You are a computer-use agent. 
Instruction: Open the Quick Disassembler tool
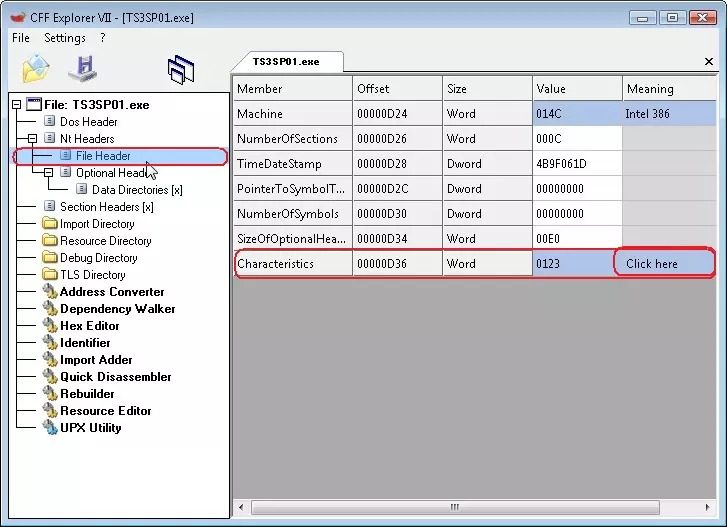[115, 377]
